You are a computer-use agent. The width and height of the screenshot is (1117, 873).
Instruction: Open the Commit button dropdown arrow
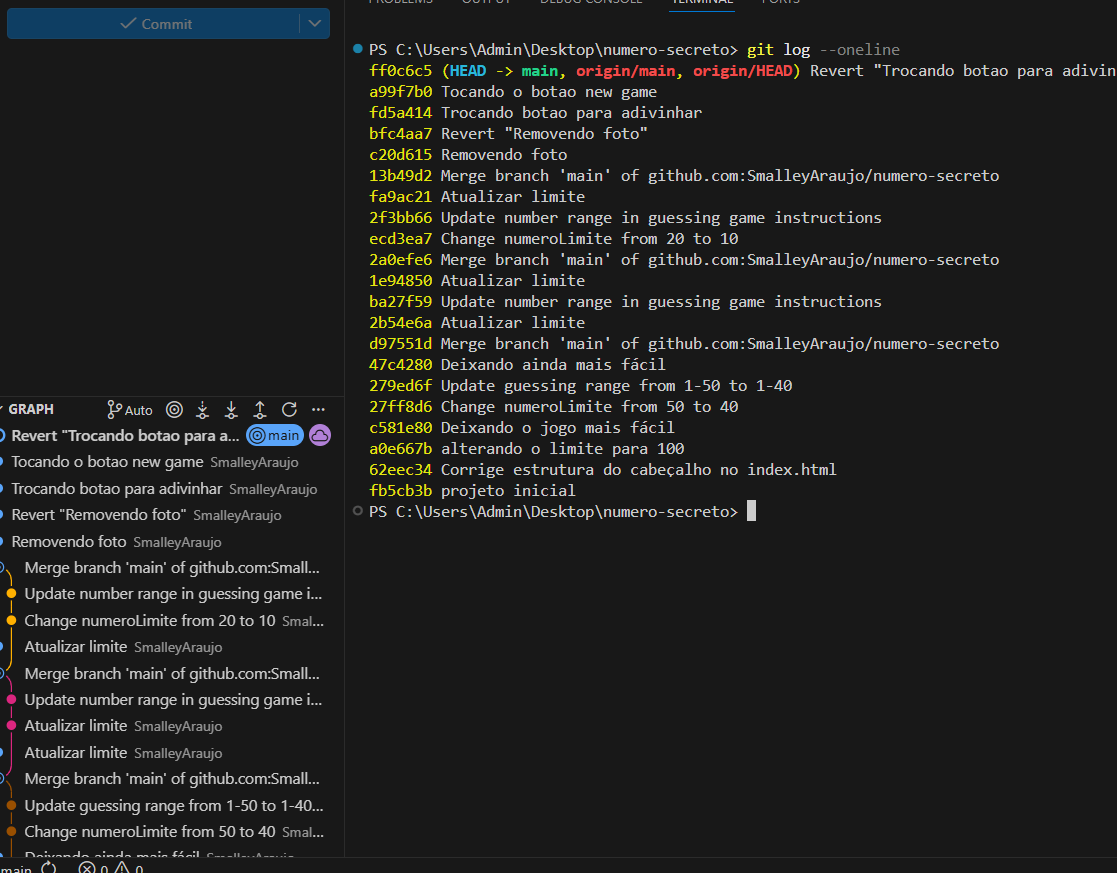point(314,23)
